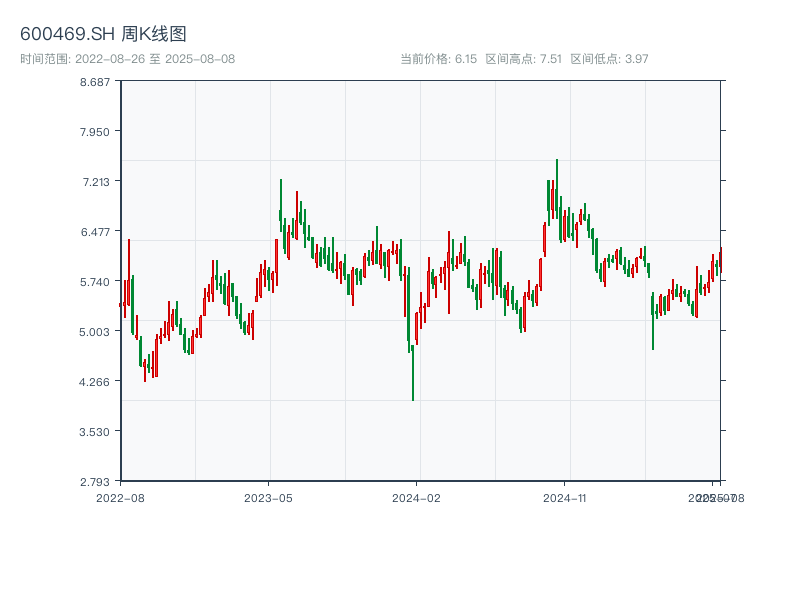
Task: Click the period high label 区间高点: 7.51
Action: pyautogui.click(x=523, y=59)
